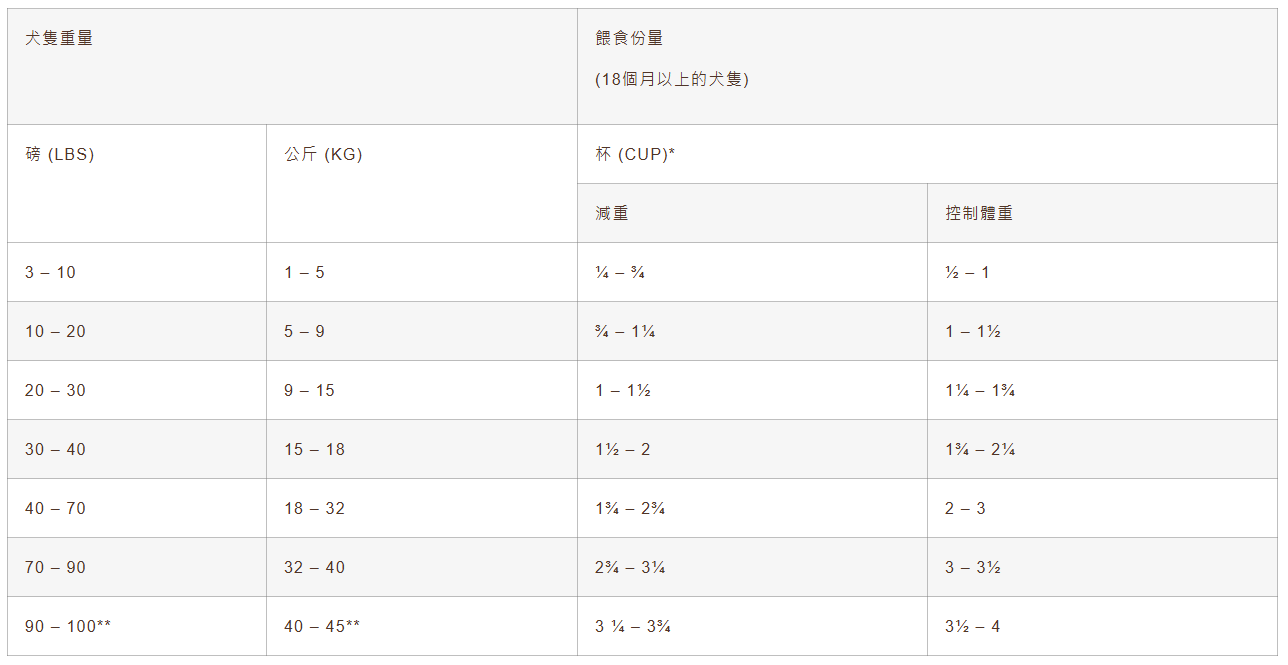The width and height of the screenshot is (1288, 665).
Task: Click the 1¾ – 2¾ weight-loss cell
Action: coord(630,508)
